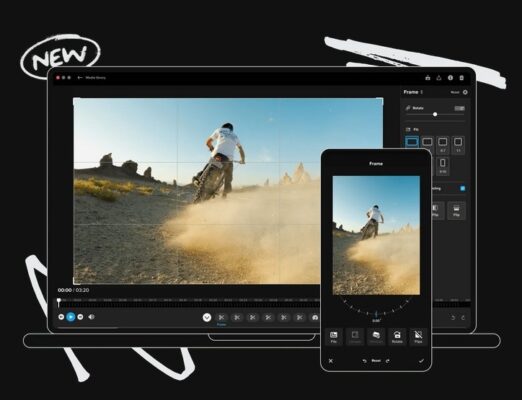Undo the last edit on desktop
The image size is (522, 400).
(x=453, y=318)
